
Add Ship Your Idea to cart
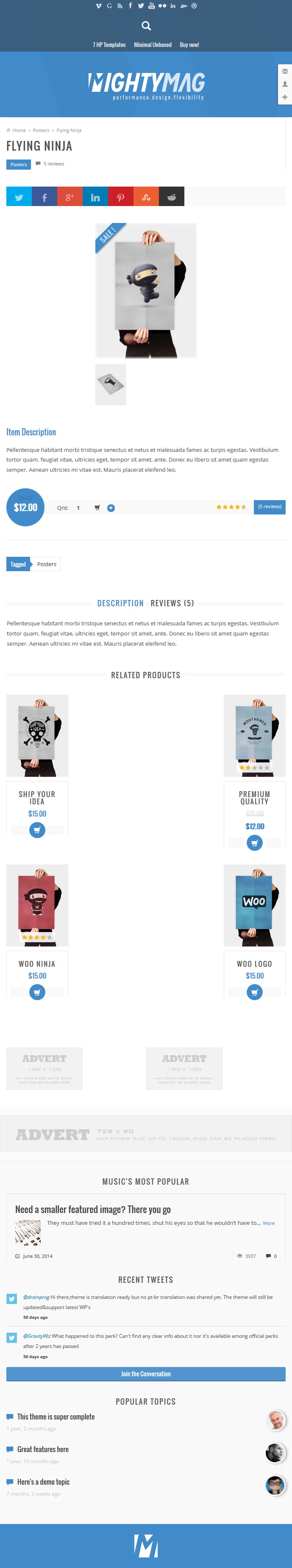[37, 830]
